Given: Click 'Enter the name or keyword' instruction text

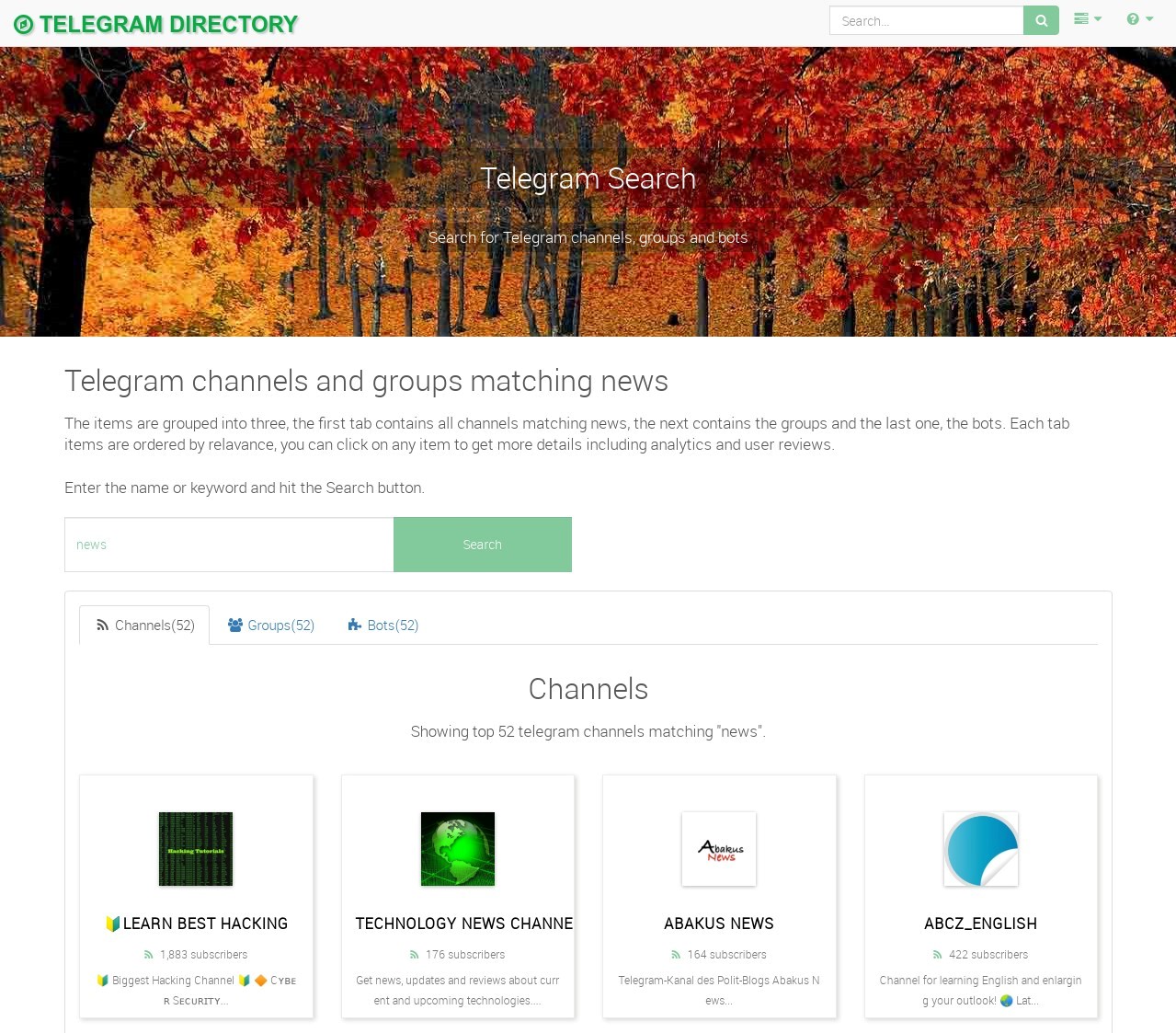Looking at the screenshot, I should click(245, 488).
